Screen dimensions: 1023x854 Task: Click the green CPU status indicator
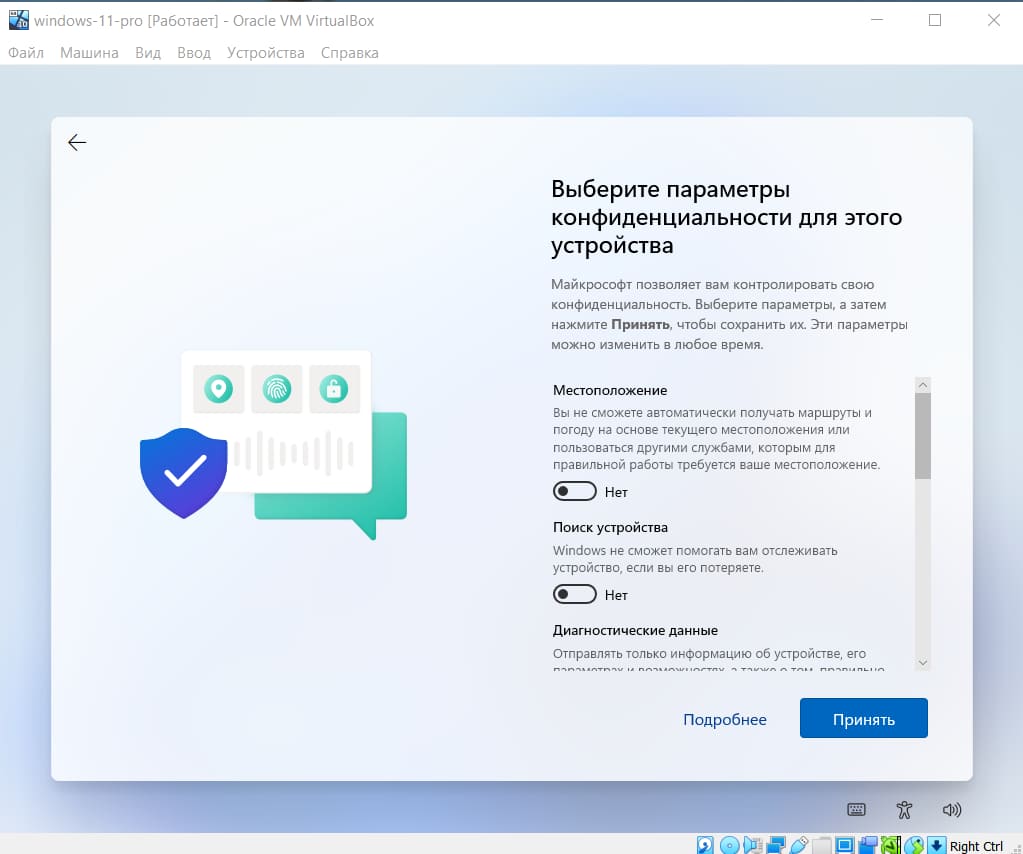[x=891, y=846]
